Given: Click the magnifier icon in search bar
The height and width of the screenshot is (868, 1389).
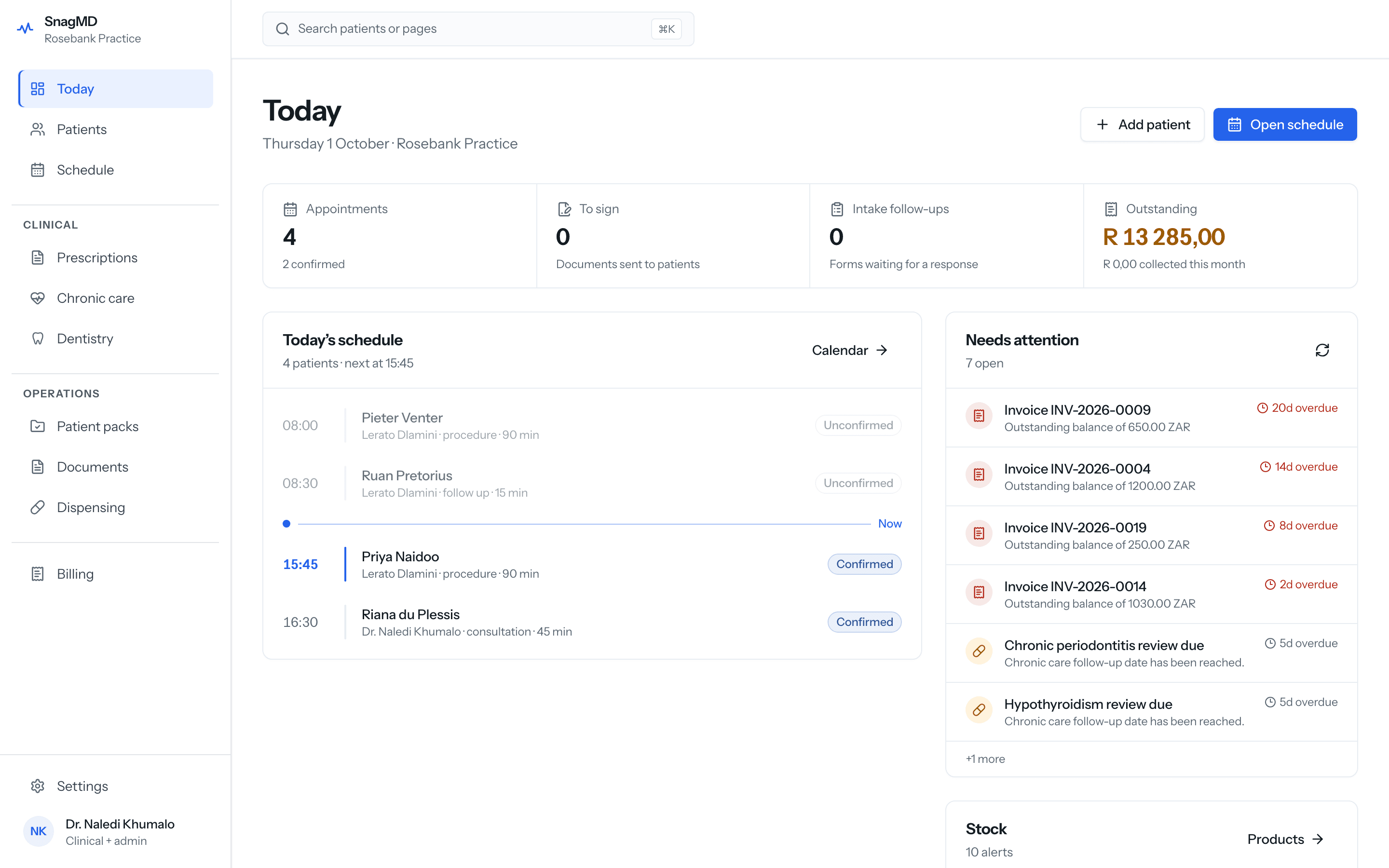Looking at the screenshot, I should (283, 29).
